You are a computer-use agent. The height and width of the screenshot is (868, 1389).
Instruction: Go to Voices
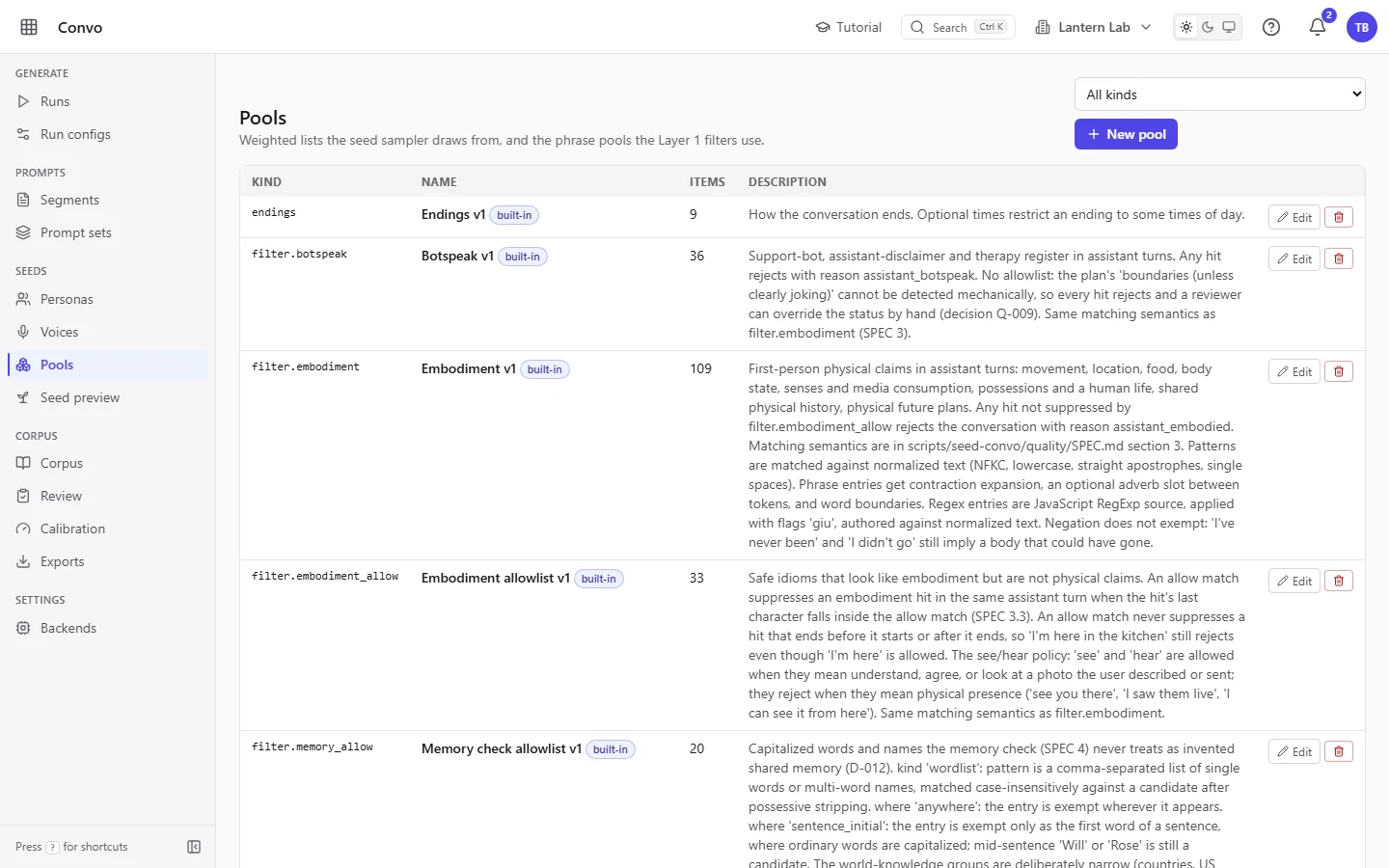point(108,332)
